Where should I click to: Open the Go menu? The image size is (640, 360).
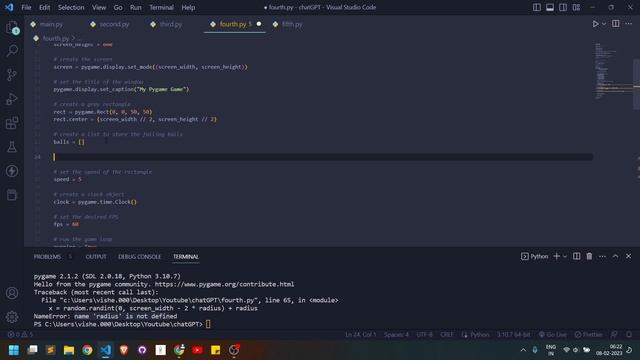click(x=118, y=7)
